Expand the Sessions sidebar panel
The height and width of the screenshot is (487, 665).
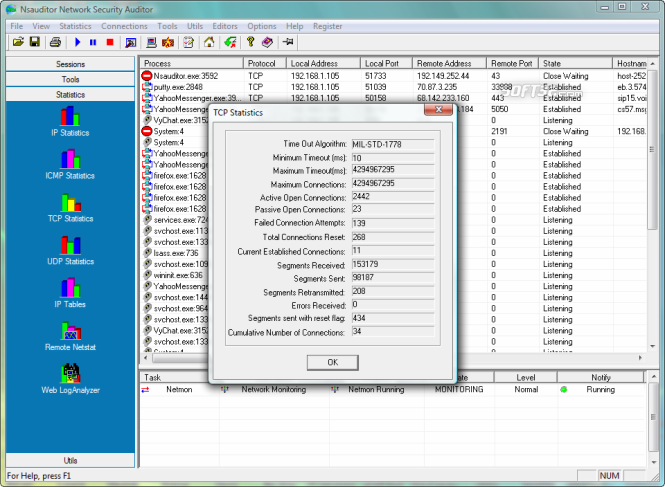70,64
